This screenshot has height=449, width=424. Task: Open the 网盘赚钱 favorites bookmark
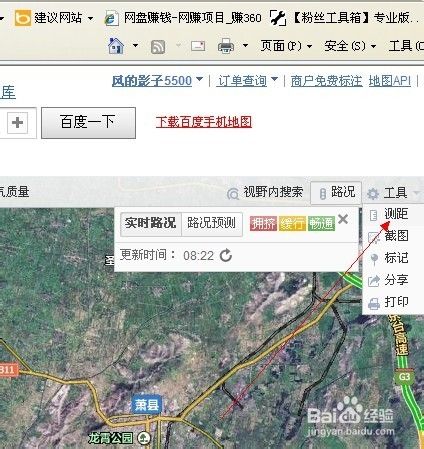click(183, 18)
